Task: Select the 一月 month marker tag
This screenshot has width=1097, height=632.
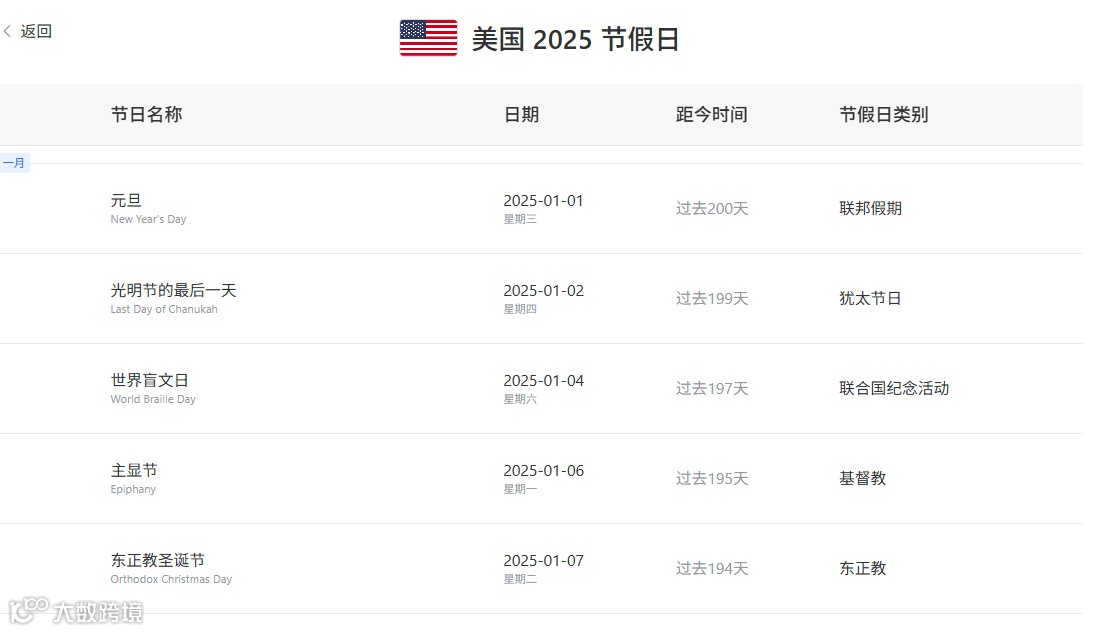Action: tap(14, 163)
